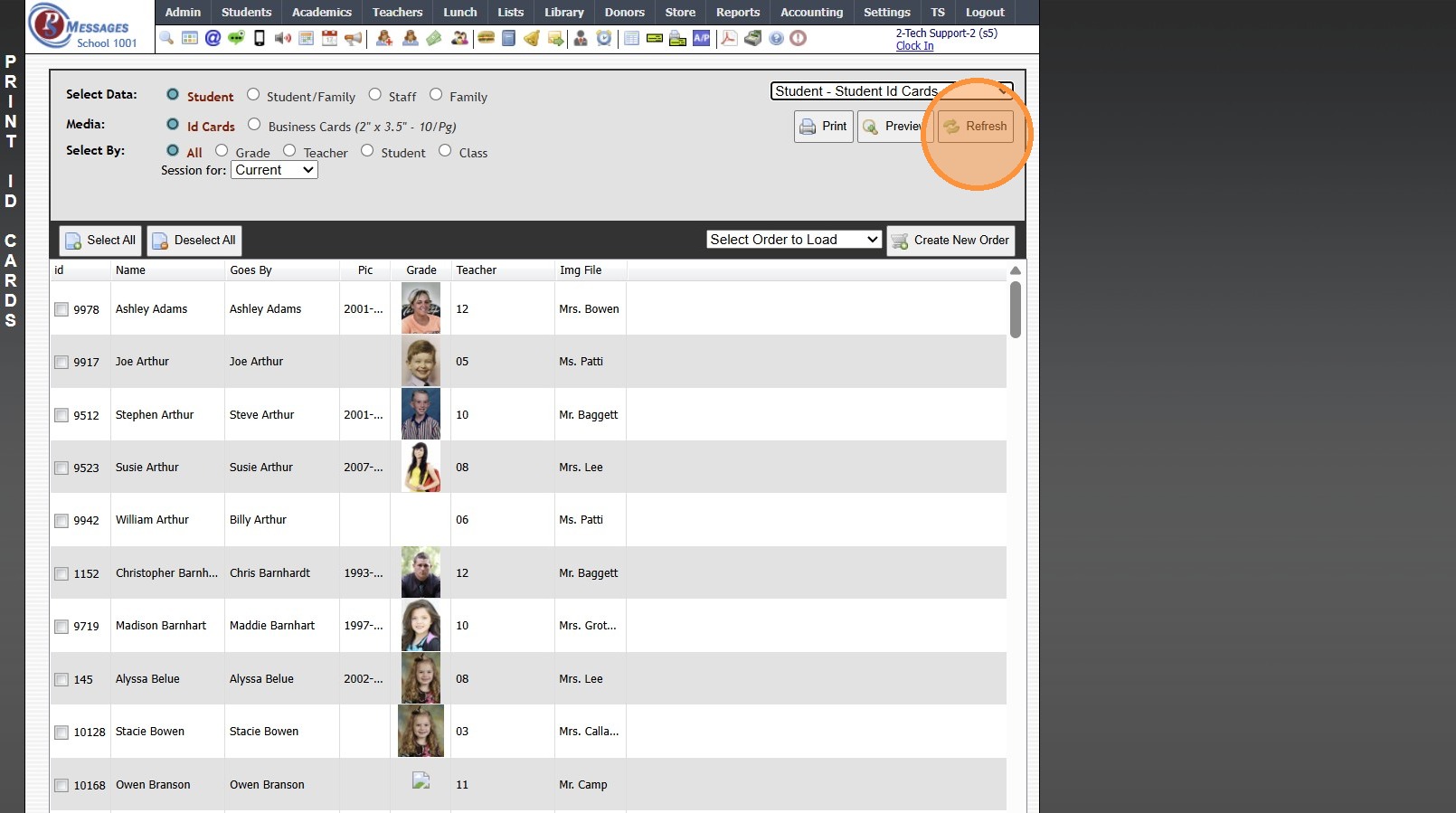Click Madison Barnhart's photo thumbnail
The image size is (1456, 813).
pos(421,625)
